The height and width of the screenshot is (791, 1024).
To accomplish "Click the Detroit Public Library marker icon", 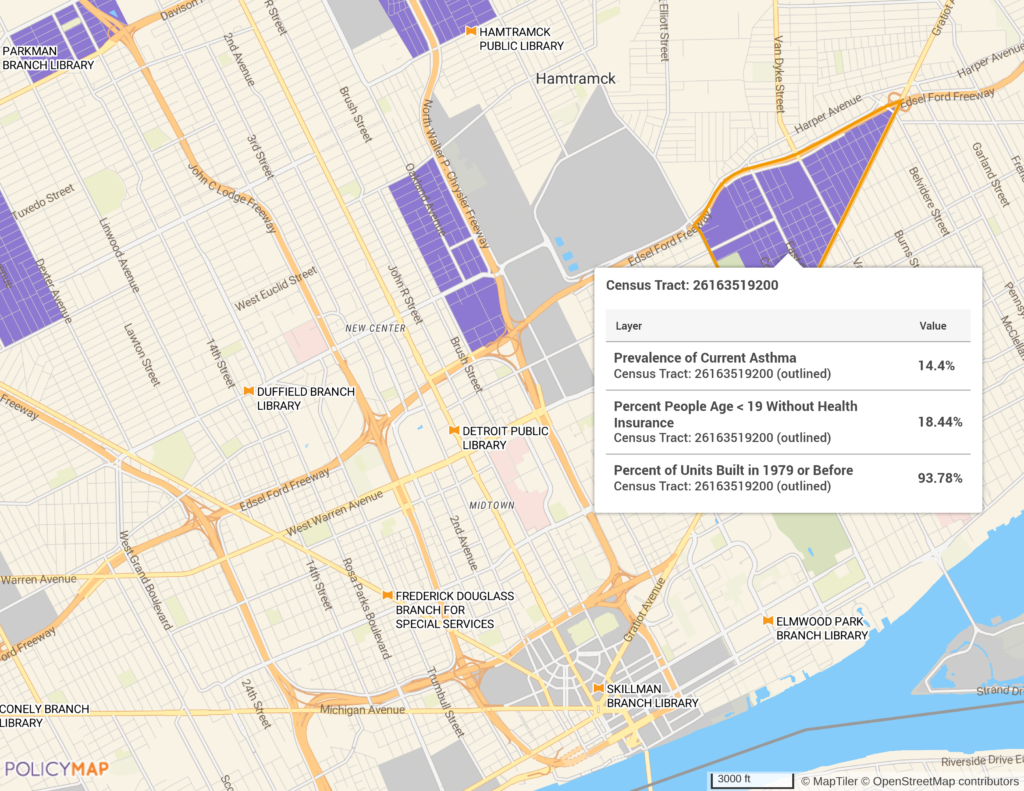I will [x=453, y=430].
